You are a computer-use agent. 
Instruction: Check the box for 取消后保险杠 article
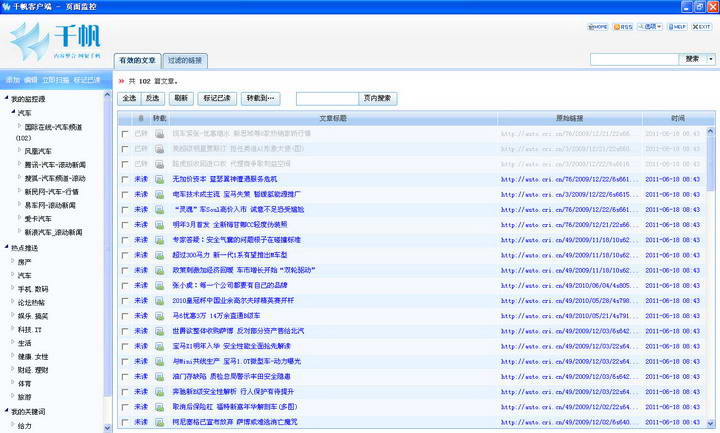click(x=125, y=407)
